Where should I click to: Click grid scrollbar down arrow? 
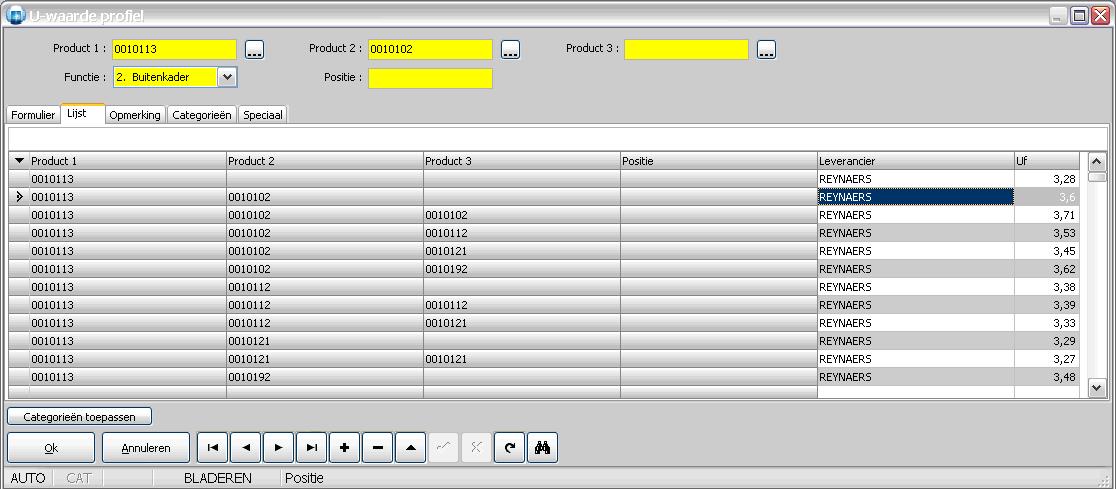coord(1097,388)
